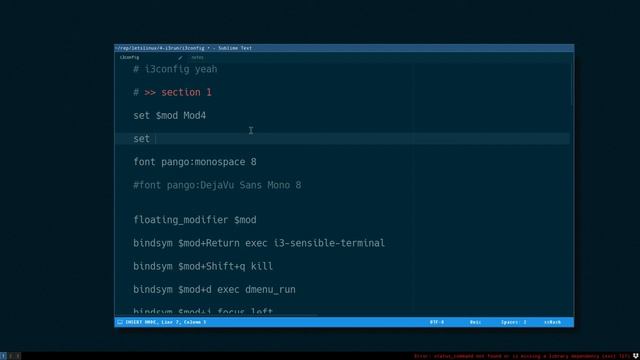The height and width of the screenshot is (360, 640).
Task: Click the 'set $mod Mod4' line
Action: [x=169, y=116]
